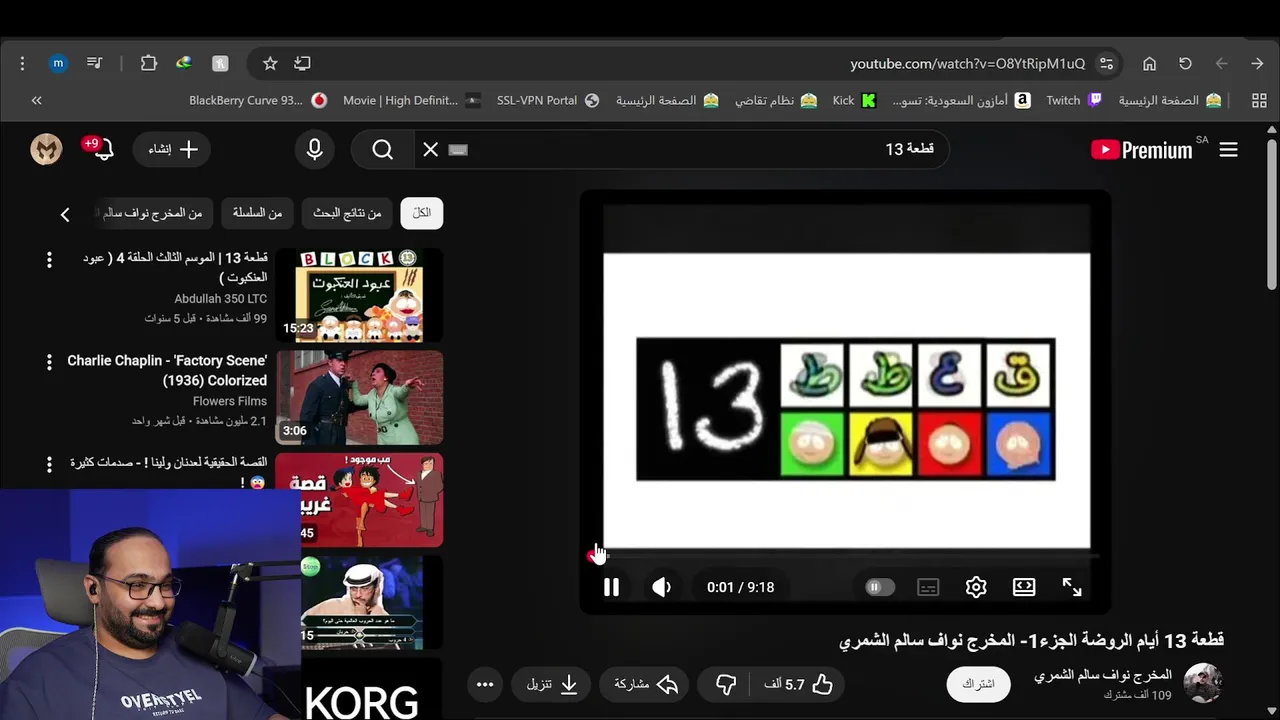Open options menu for Charlie Chaplin video

coord(49,362)
